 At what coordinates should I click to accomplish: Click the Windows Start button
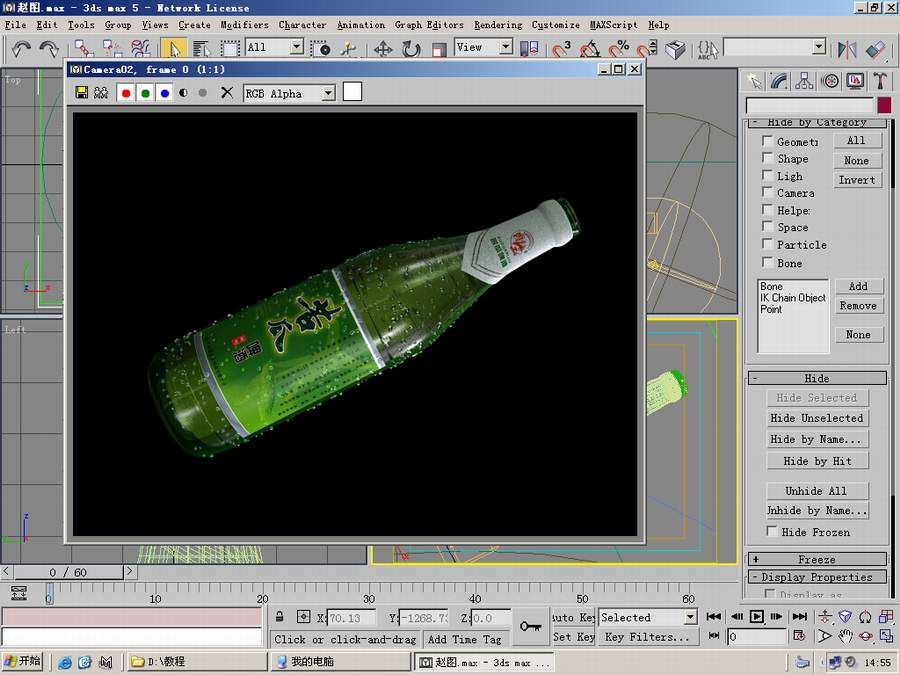[22, 661]
